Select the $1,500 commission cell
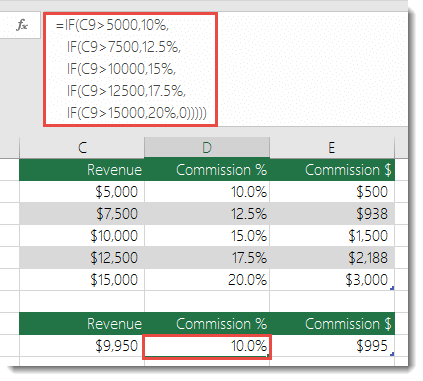Viewport: 423px width, 381px height. [332, 236]
